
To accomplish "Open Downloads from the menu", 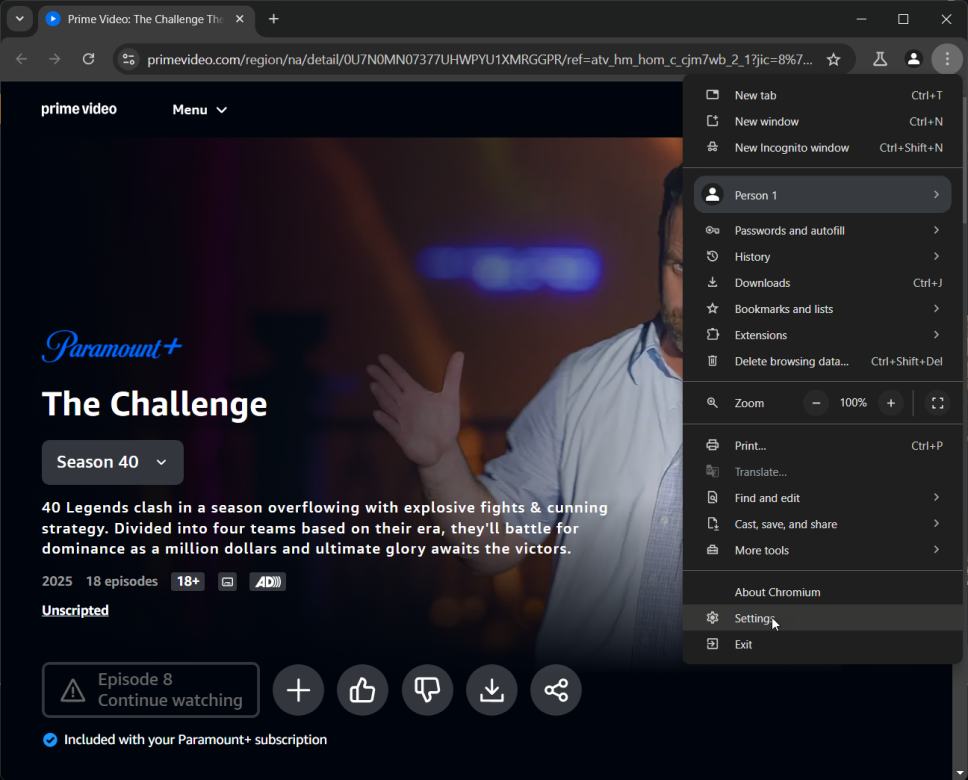I will 822,283.
